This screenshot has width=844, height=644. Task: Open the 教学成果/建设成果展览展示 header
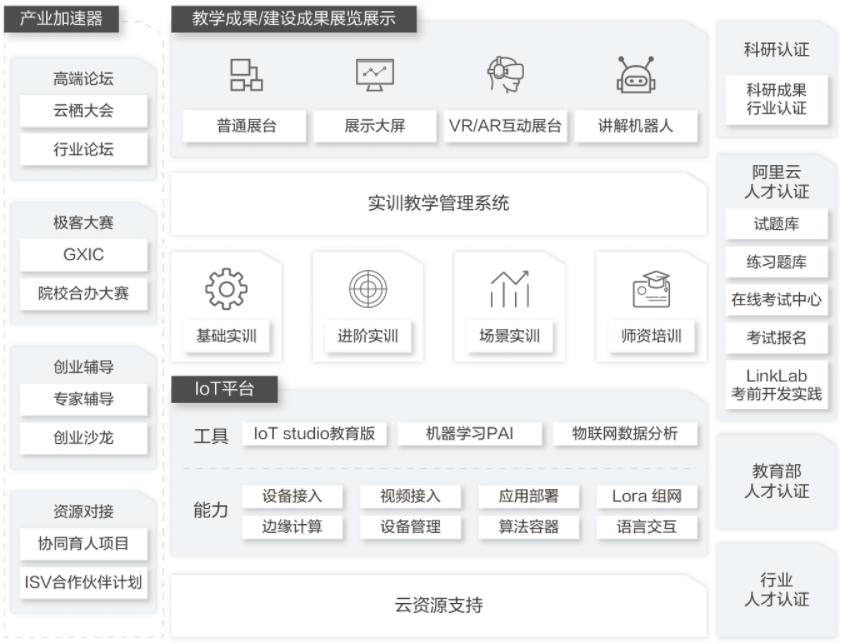294,19
